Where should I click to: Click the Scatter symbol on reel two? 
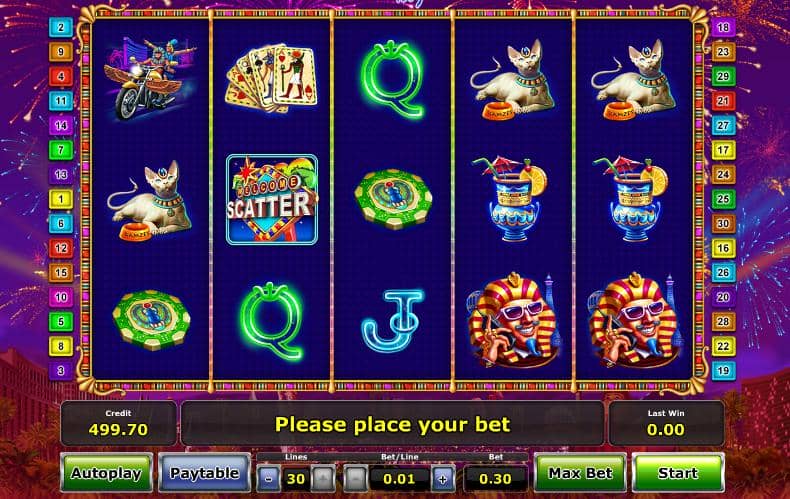coord(272,200)
